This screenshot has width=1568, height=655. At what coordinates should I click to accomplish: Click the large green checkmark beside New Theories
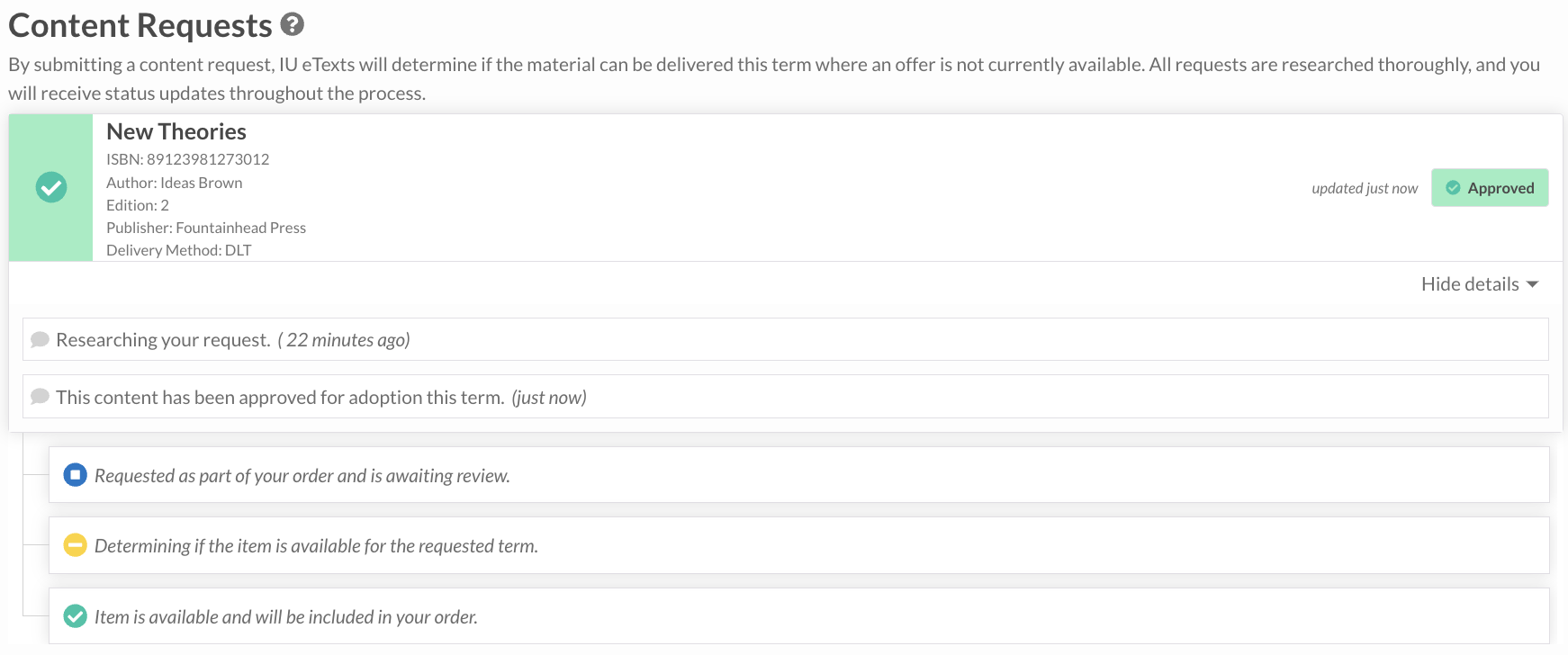51,187
